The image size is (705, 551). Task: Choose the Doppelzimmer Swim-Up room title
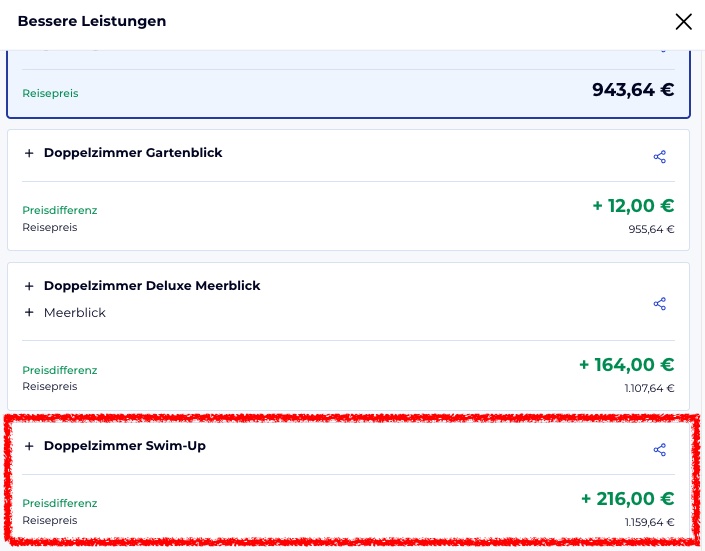(125, 446)
